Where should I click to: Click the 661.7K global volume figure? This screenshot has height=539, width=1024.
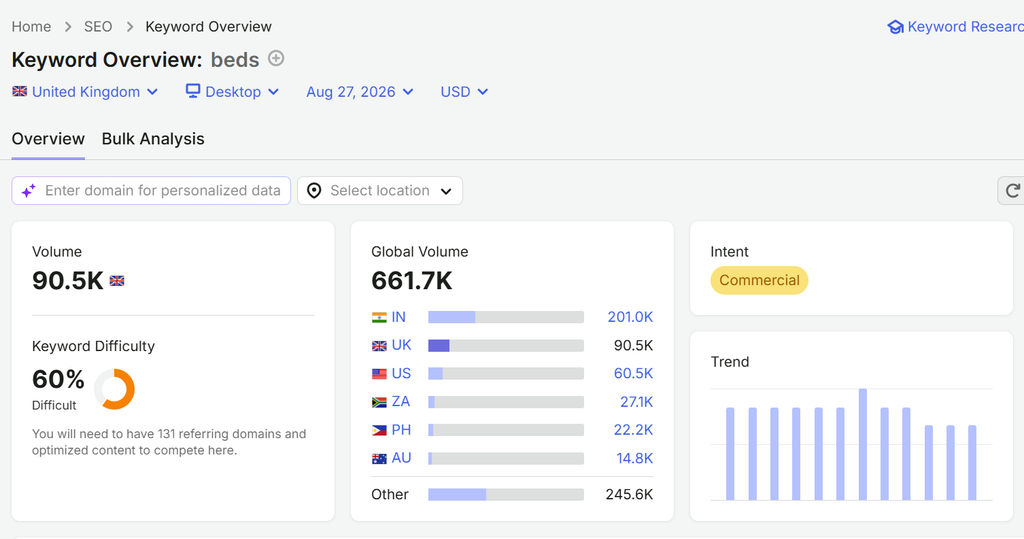411,281
